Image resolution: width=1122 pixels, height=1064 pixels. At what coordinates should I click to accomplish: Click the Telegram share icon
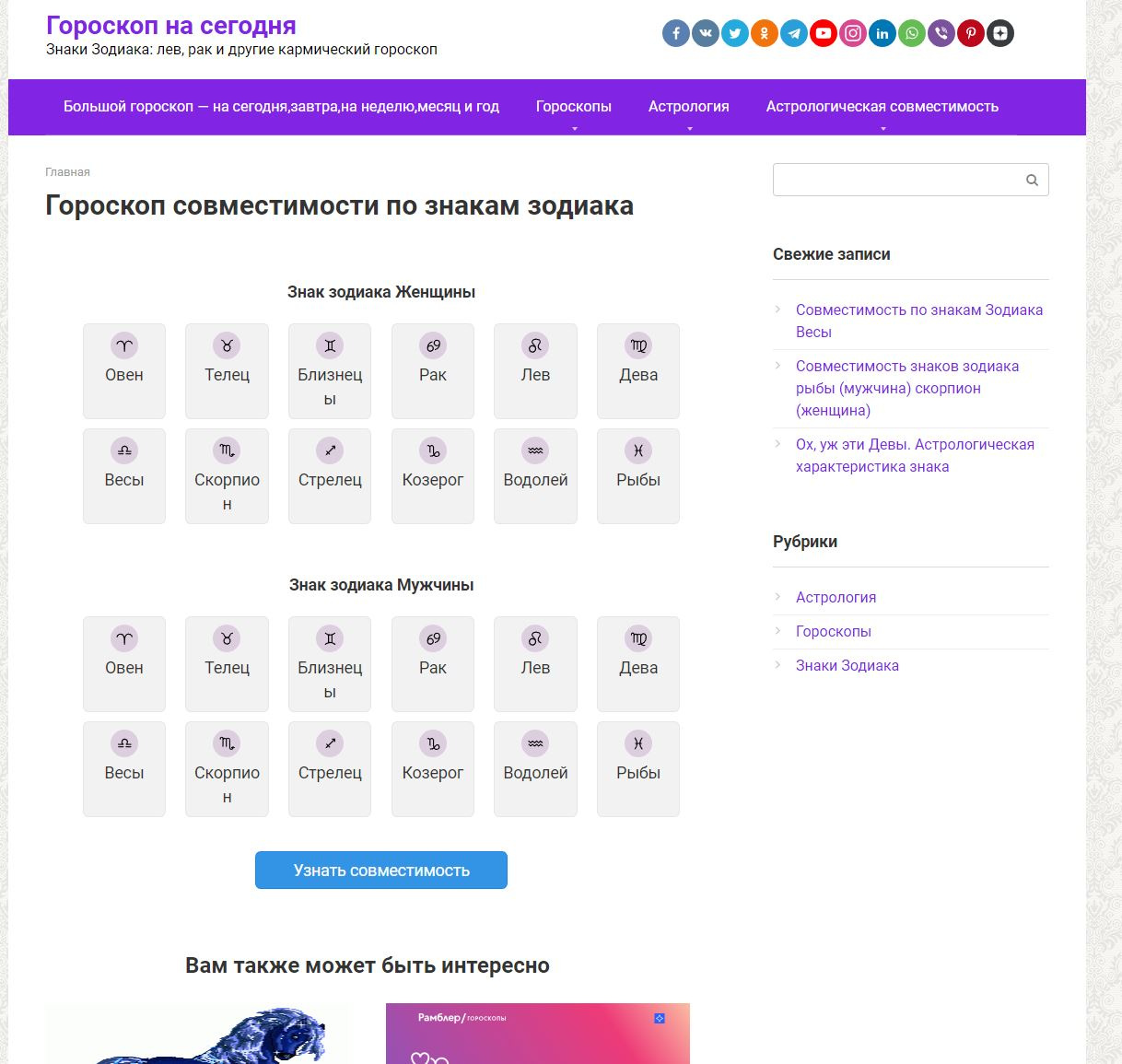pyautogui.click(x=794, y=33)
